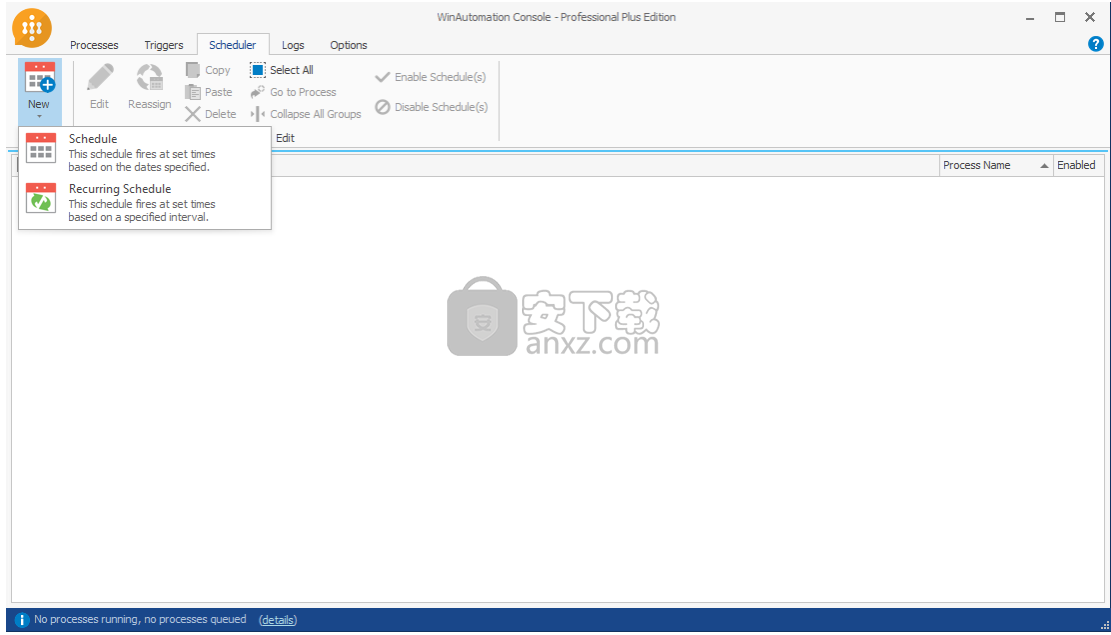
Task: Click the status text 'No processes running, no processes queued'
Action: 140,619
